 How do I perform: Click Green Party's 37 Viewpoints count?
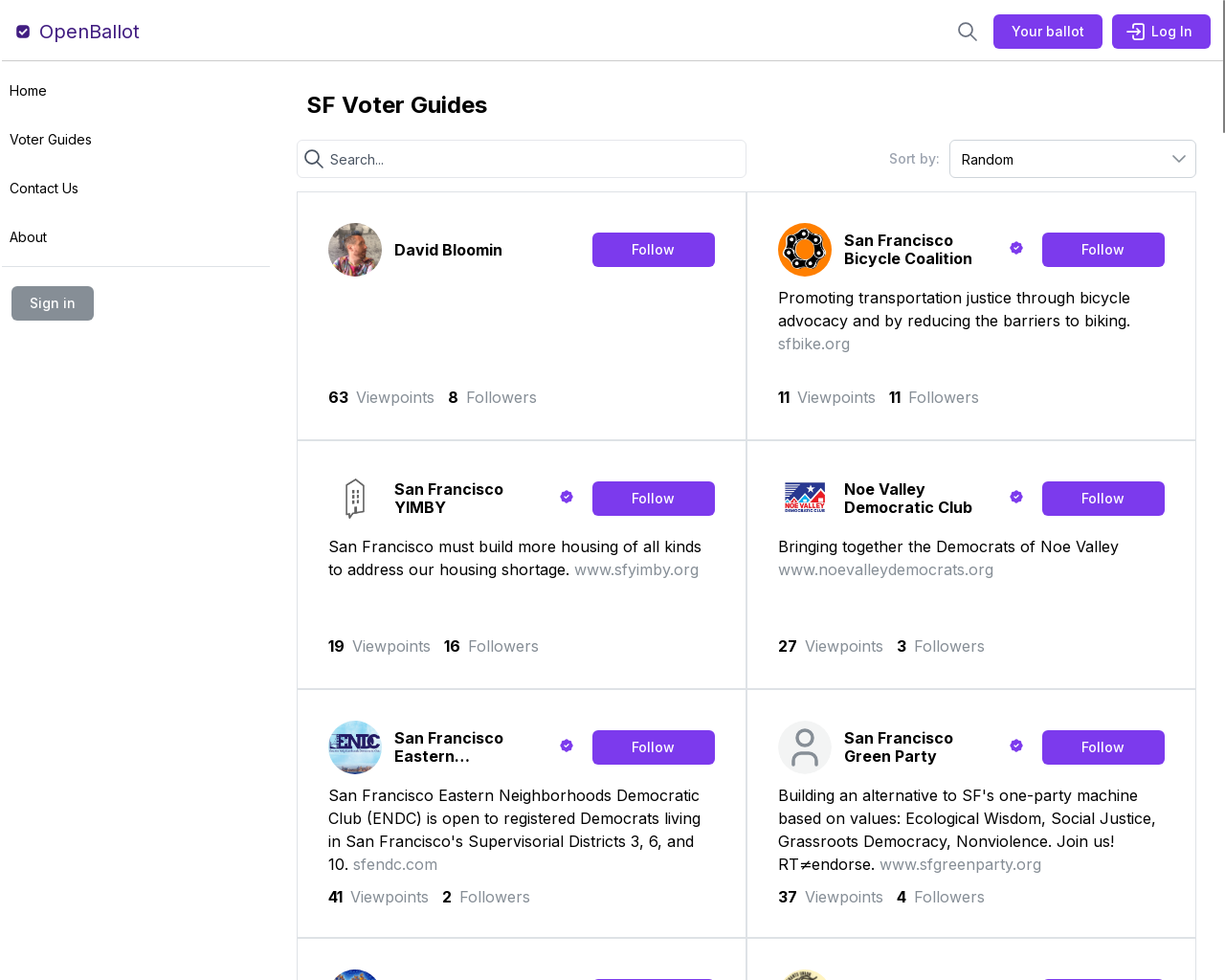(831, 897)
